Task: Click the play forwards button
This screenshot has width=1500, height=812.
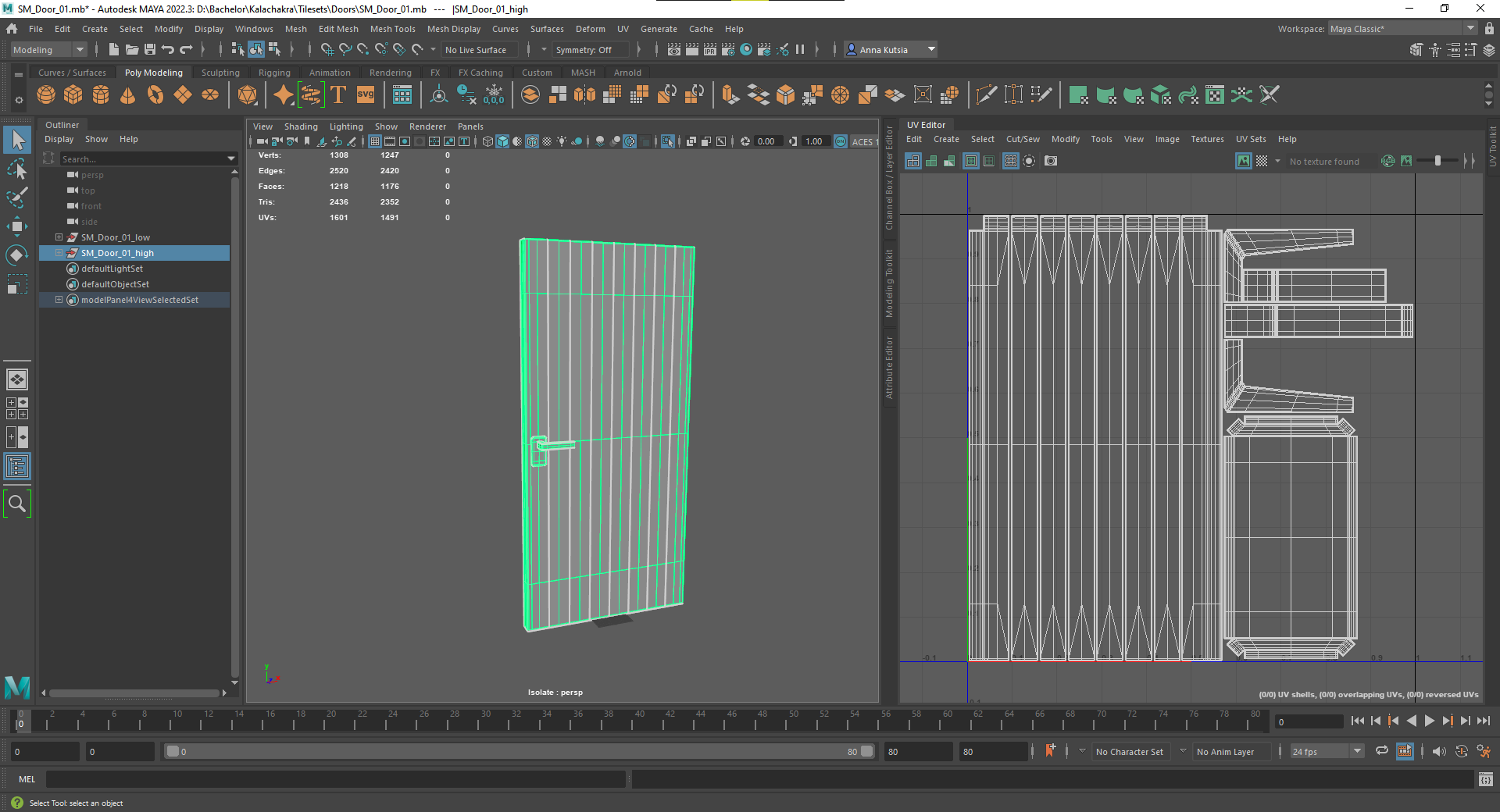Action: coord(1429,721)
